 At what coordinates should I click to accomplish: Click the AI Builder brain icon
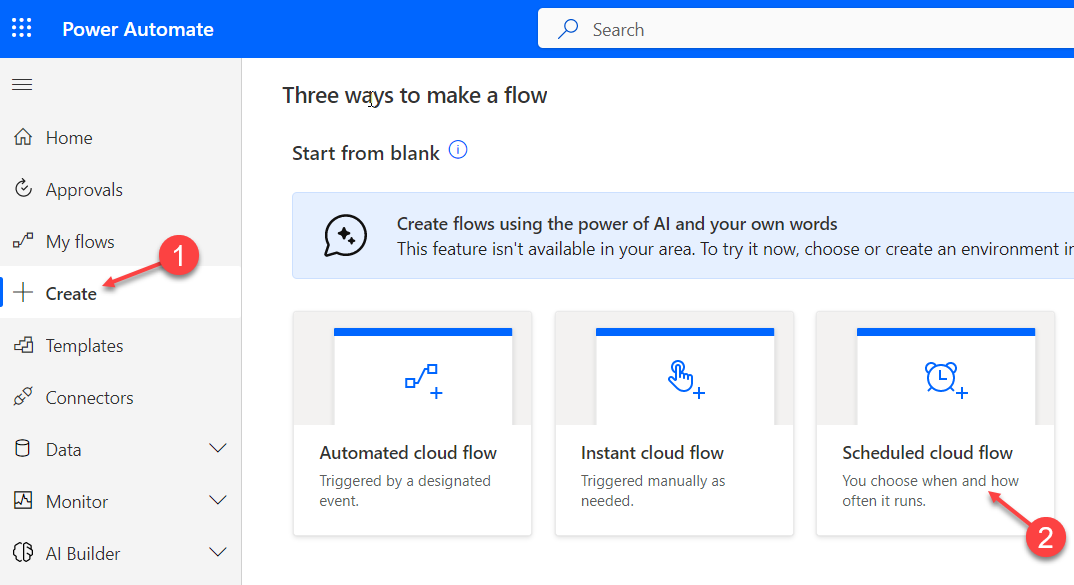[x=23, y=552]
